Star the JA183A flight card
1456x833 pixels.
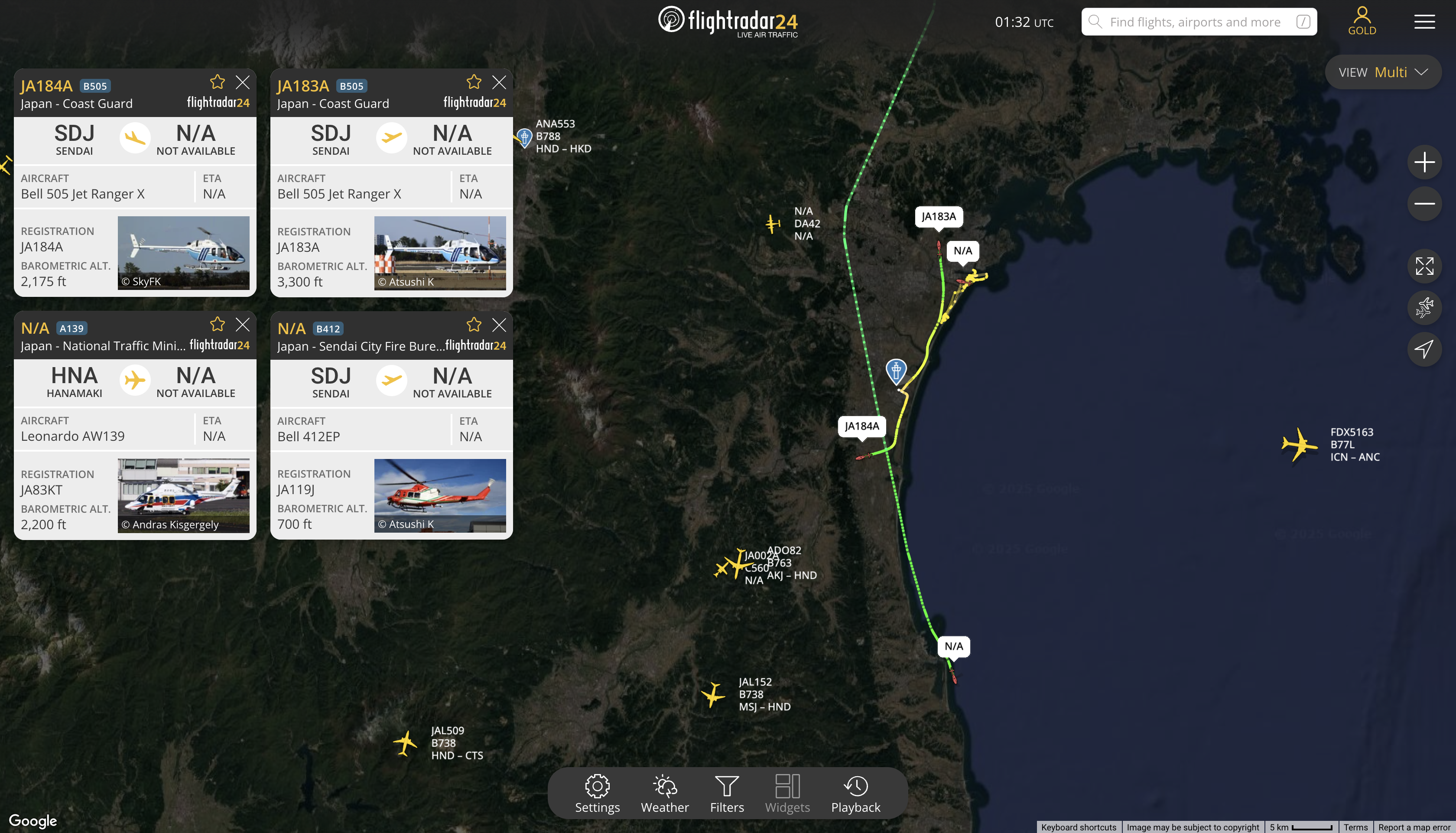pos(474,82)
